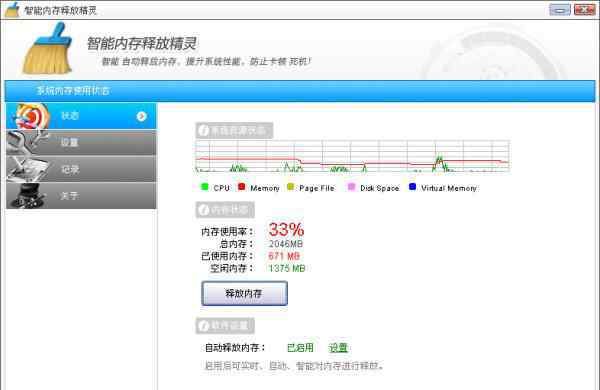This screenshot has height=390, width=600.
Task: Click the notepad icon beside 记录
Action: pyautogui.click(x=28, y=169)
